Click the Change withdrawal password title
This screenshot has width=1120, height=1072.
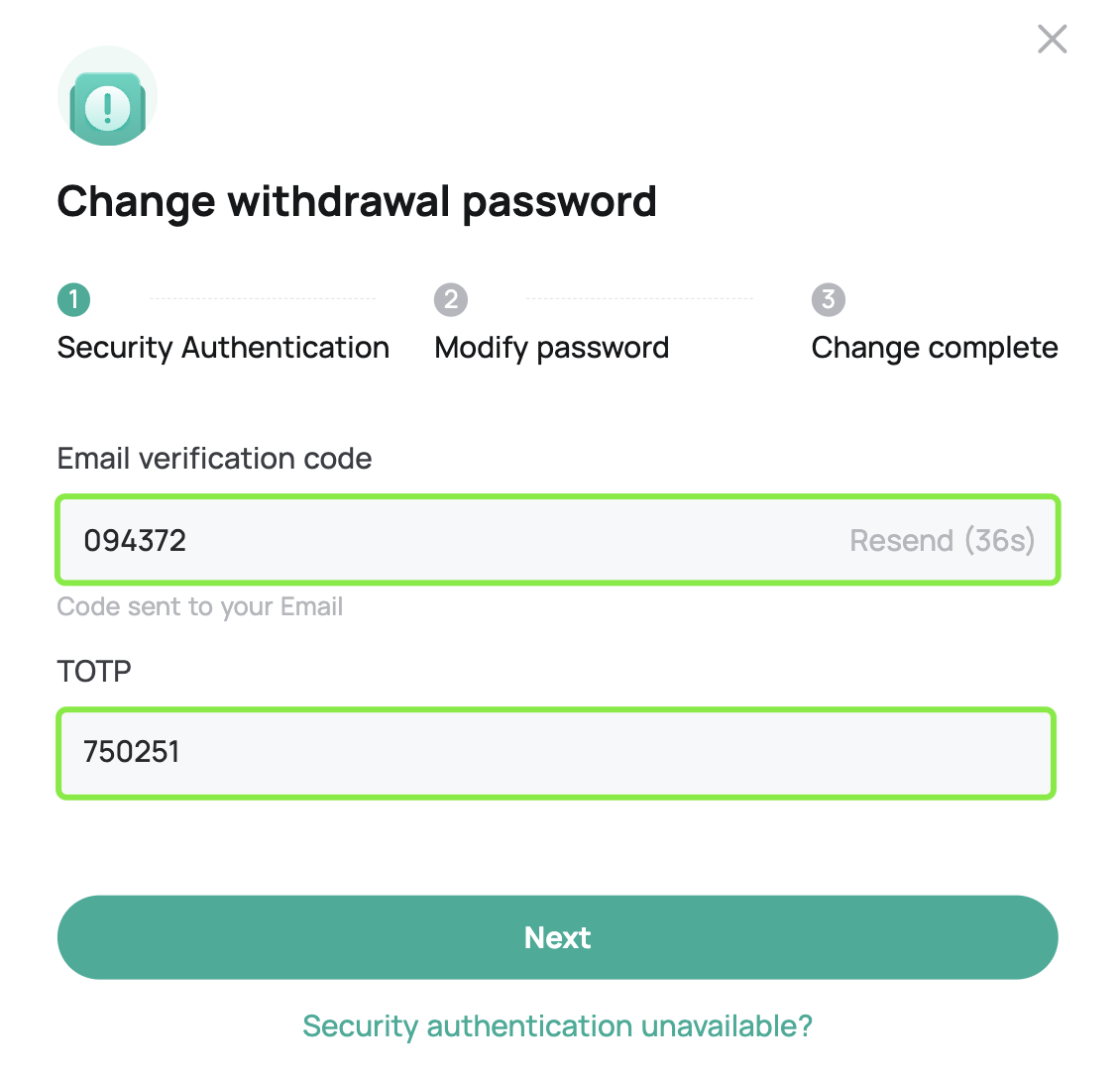(357, 201)
